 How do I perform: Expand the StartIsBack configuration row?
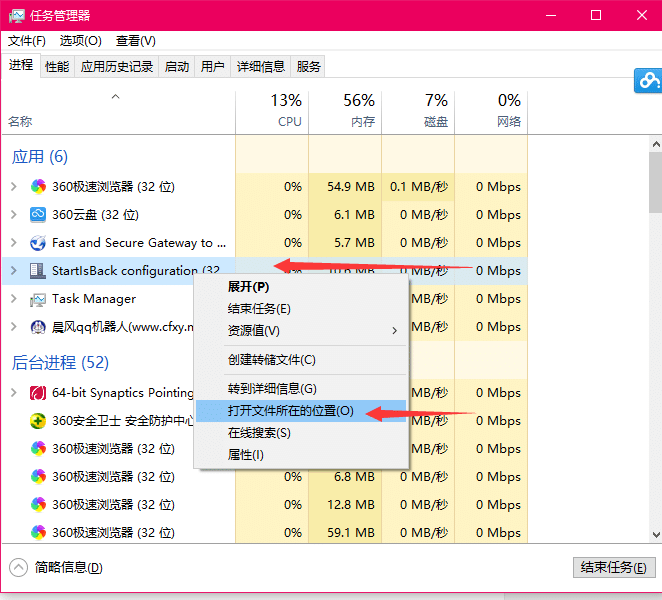14,271
